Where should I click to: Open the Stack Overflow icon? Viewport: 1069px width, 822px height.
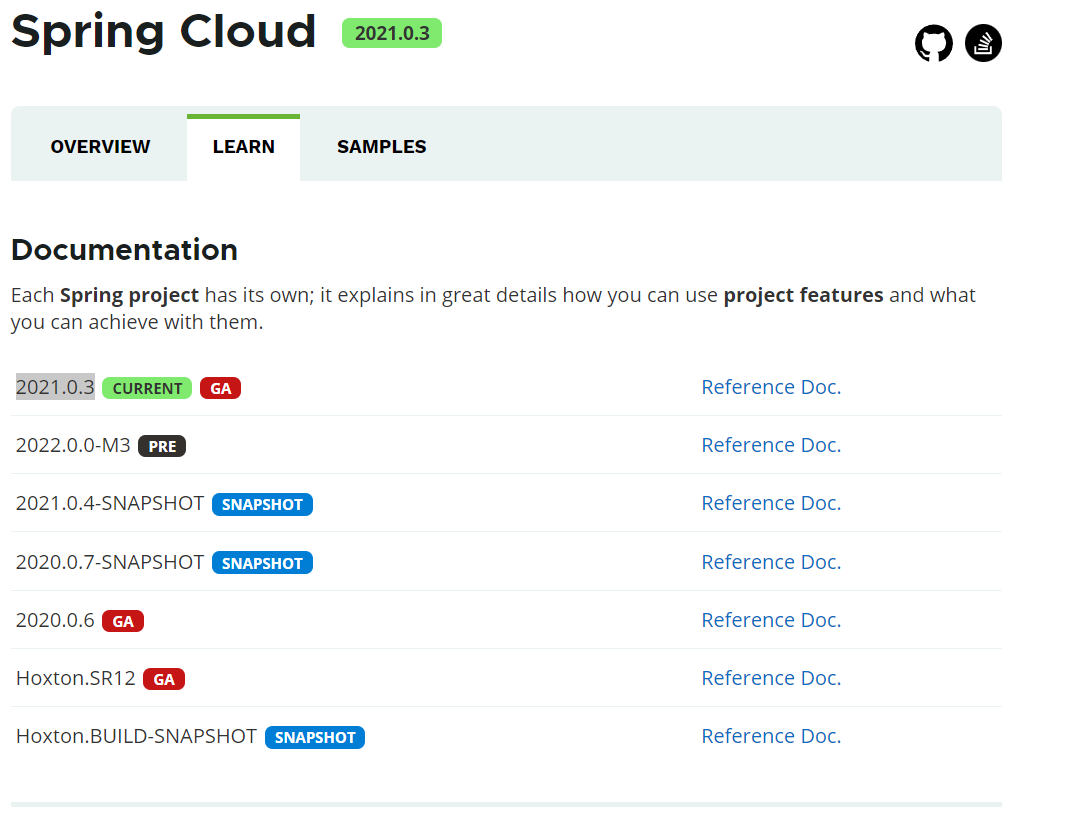(983, 43)
